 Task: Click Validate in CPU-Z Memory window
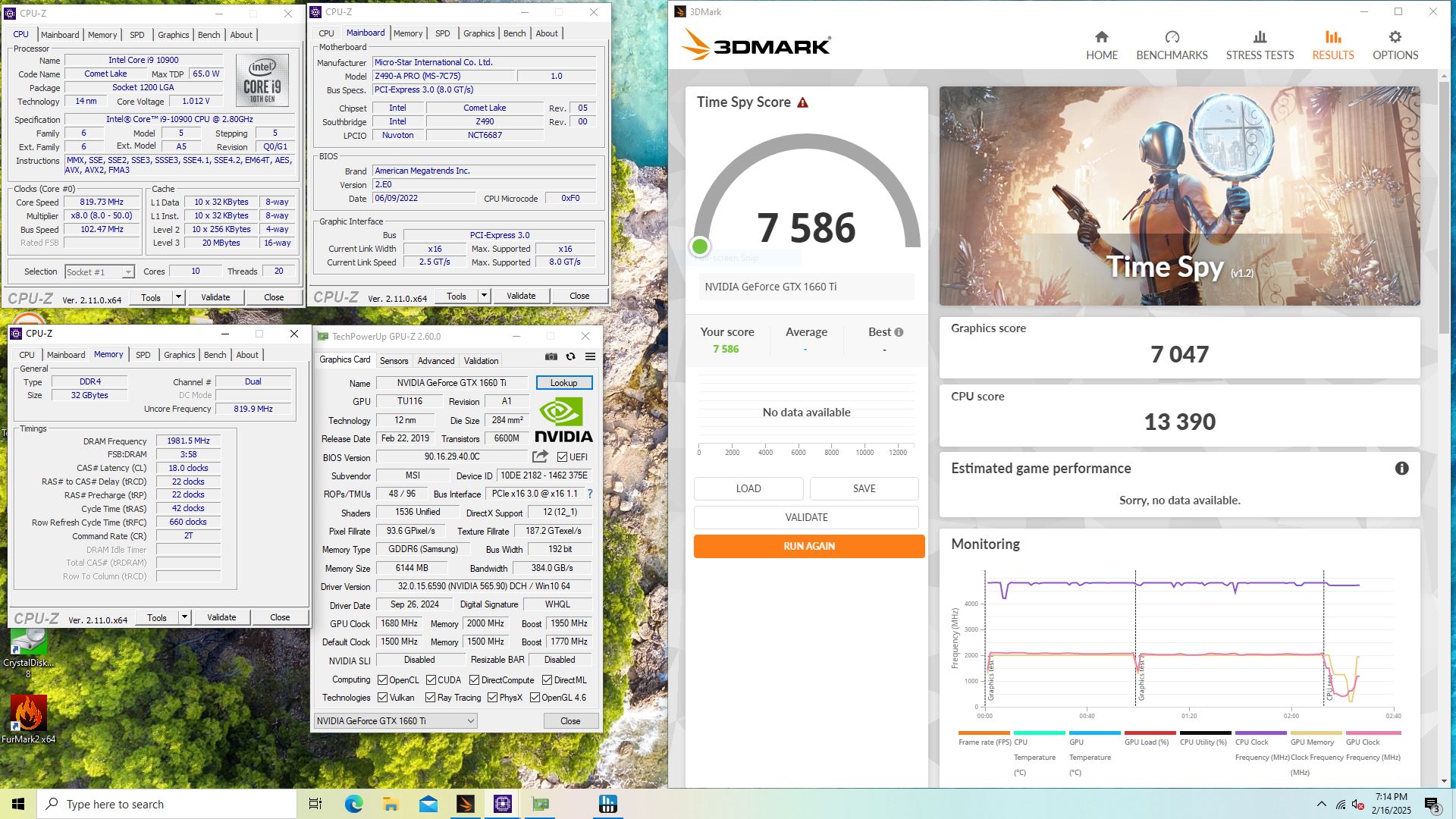point(221,617)
